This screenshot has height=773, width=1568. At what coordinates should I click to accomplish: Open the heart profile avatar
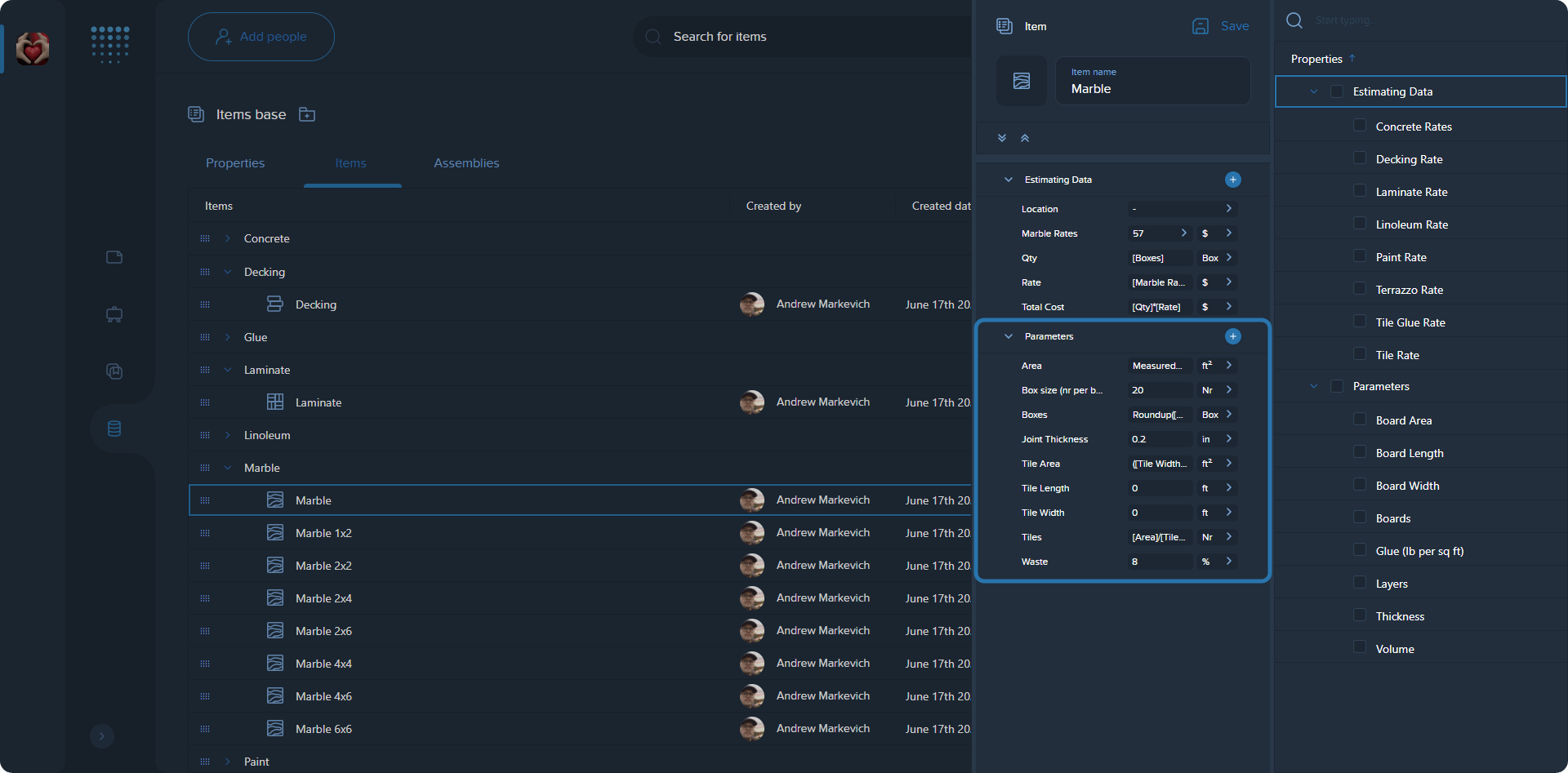pos(33,49)
